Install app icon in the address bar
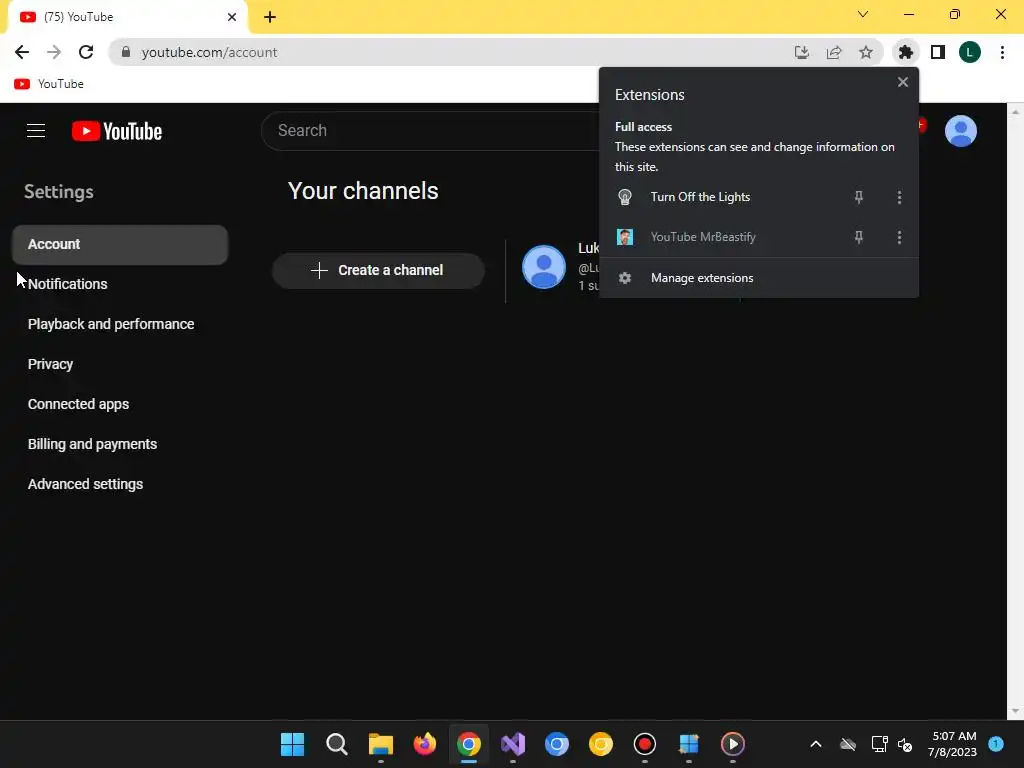The height and width of the screenshot is (768, 1024). point(802,52)
